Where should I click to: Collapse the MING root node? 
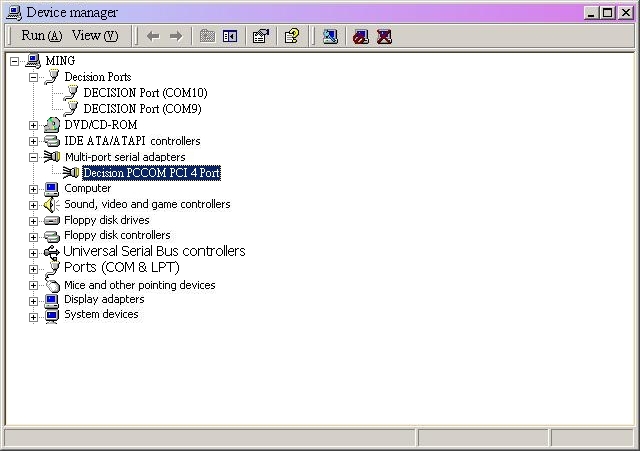pos(15,62)
